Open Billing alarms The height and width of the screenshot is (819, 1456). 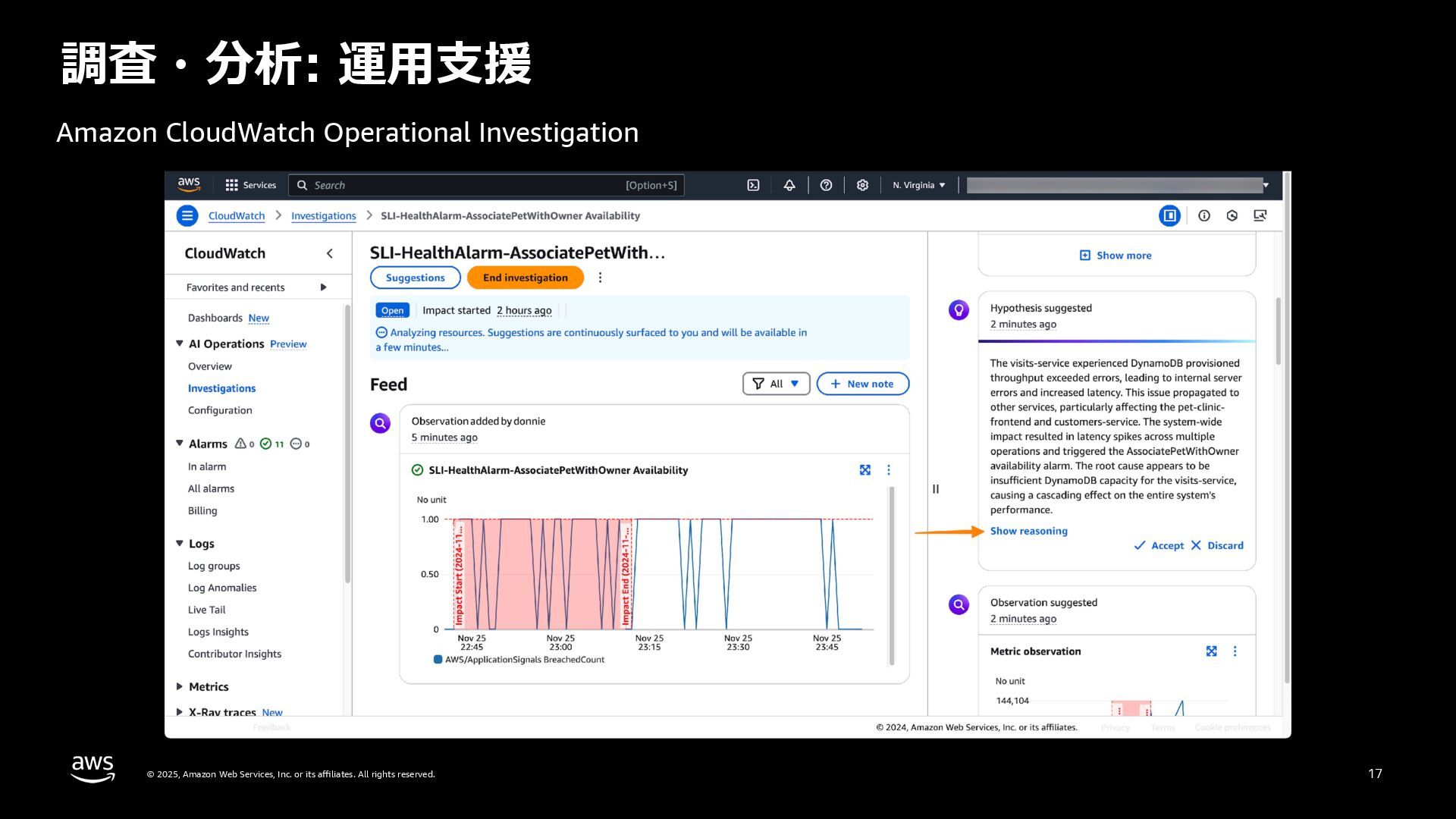pos(202,510)
